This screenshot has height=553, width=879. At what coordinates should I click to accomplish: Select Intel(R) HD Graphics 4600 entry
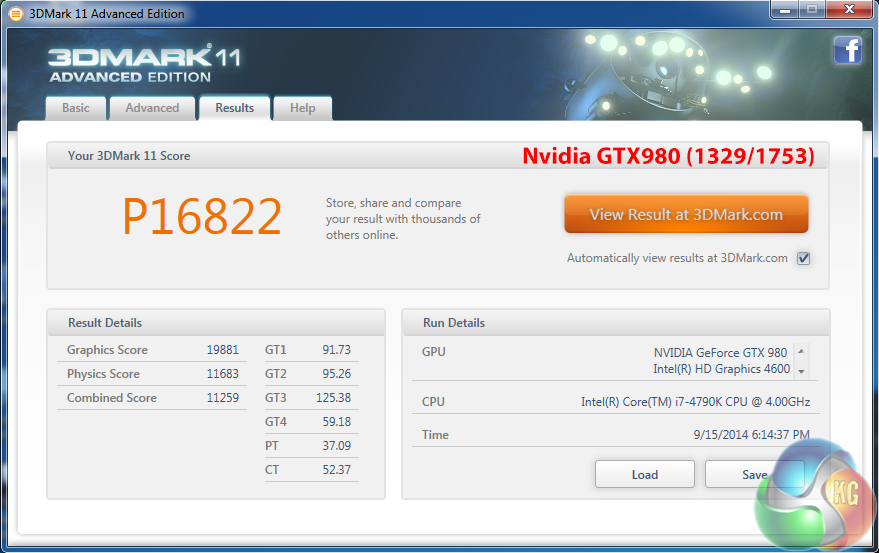(x=721, y=369)
